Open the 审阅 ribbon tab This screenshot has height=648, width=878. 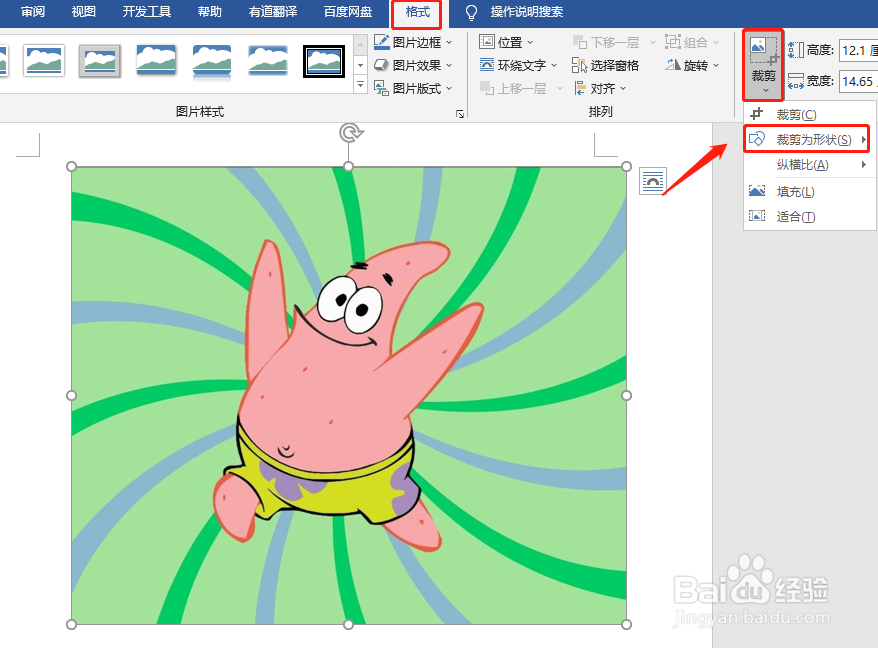coord(33,11)
